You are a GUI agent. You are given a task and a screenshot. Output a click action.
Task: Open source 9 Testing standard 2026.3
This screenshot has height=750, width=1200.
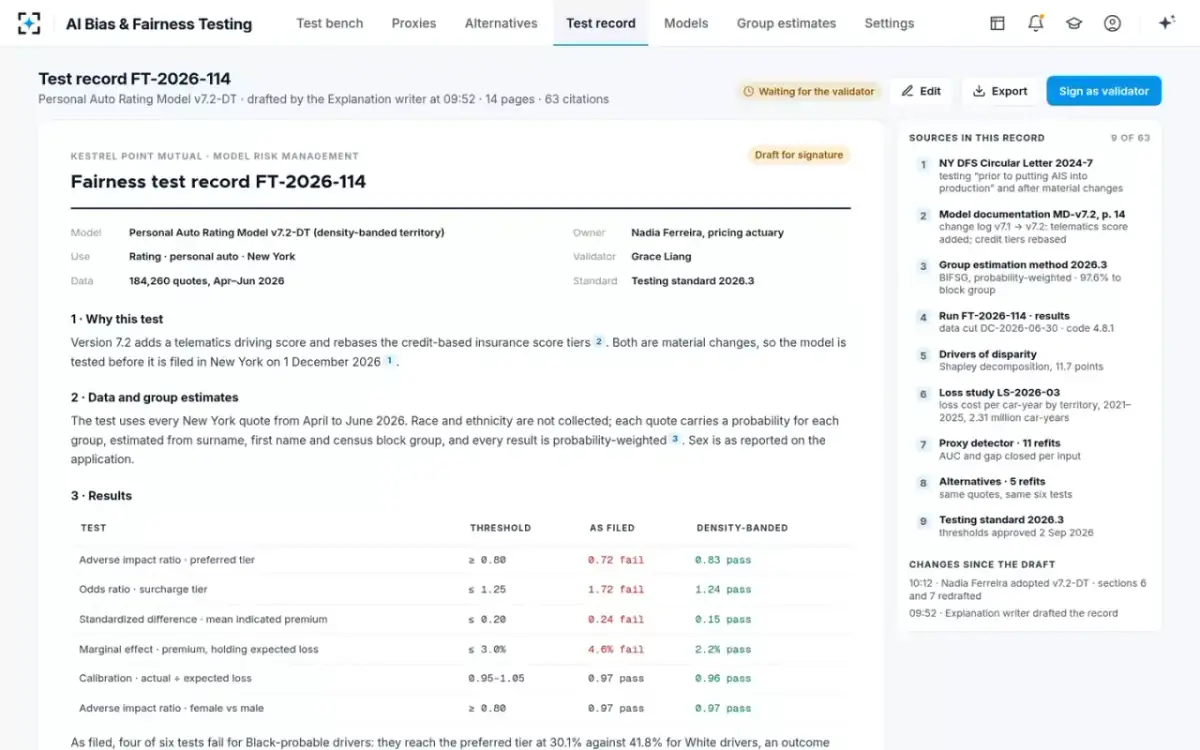point(1030,526)
